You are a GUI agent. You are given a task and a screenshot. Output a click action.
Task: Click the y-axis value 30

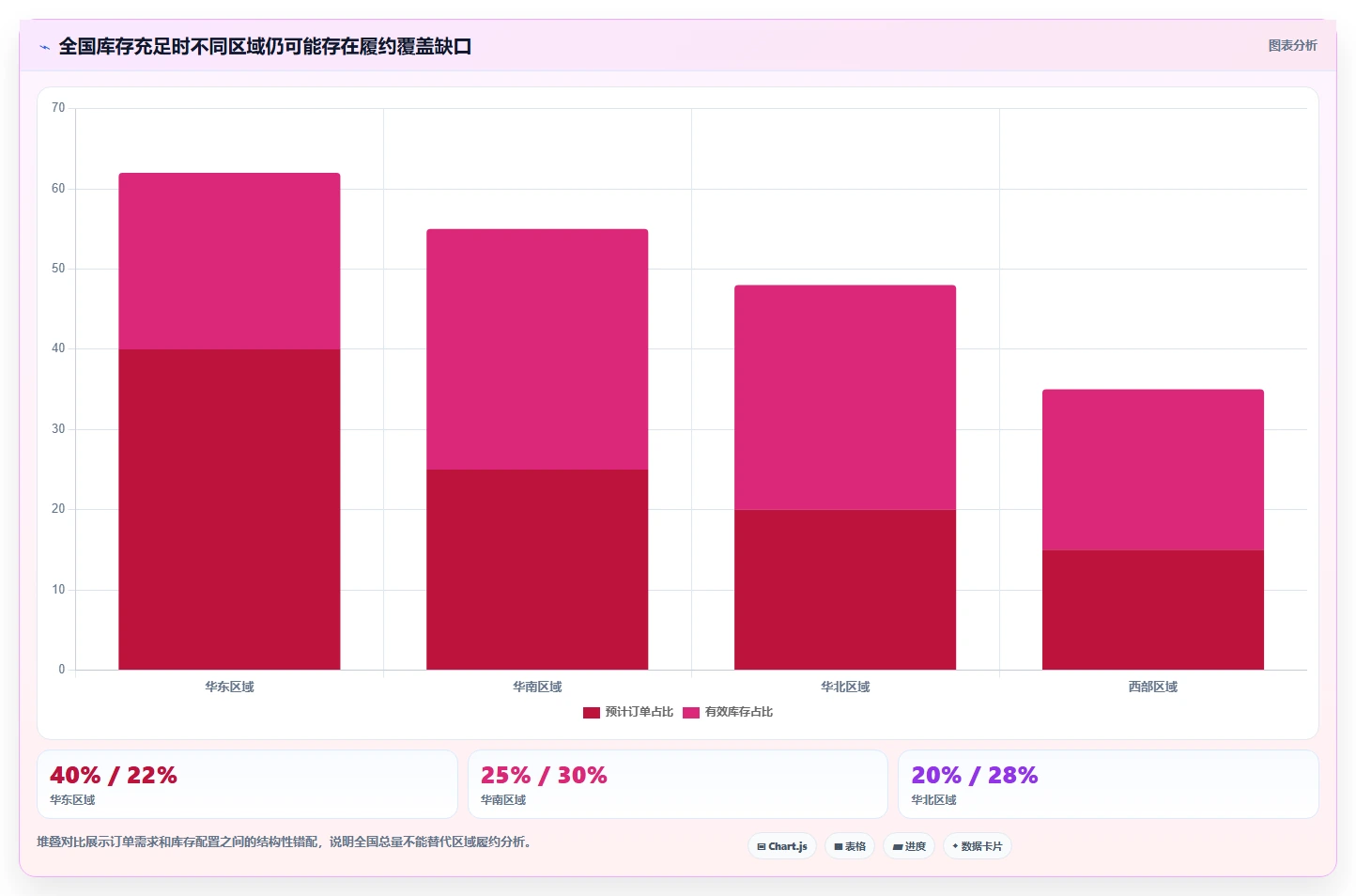(58, 429)
